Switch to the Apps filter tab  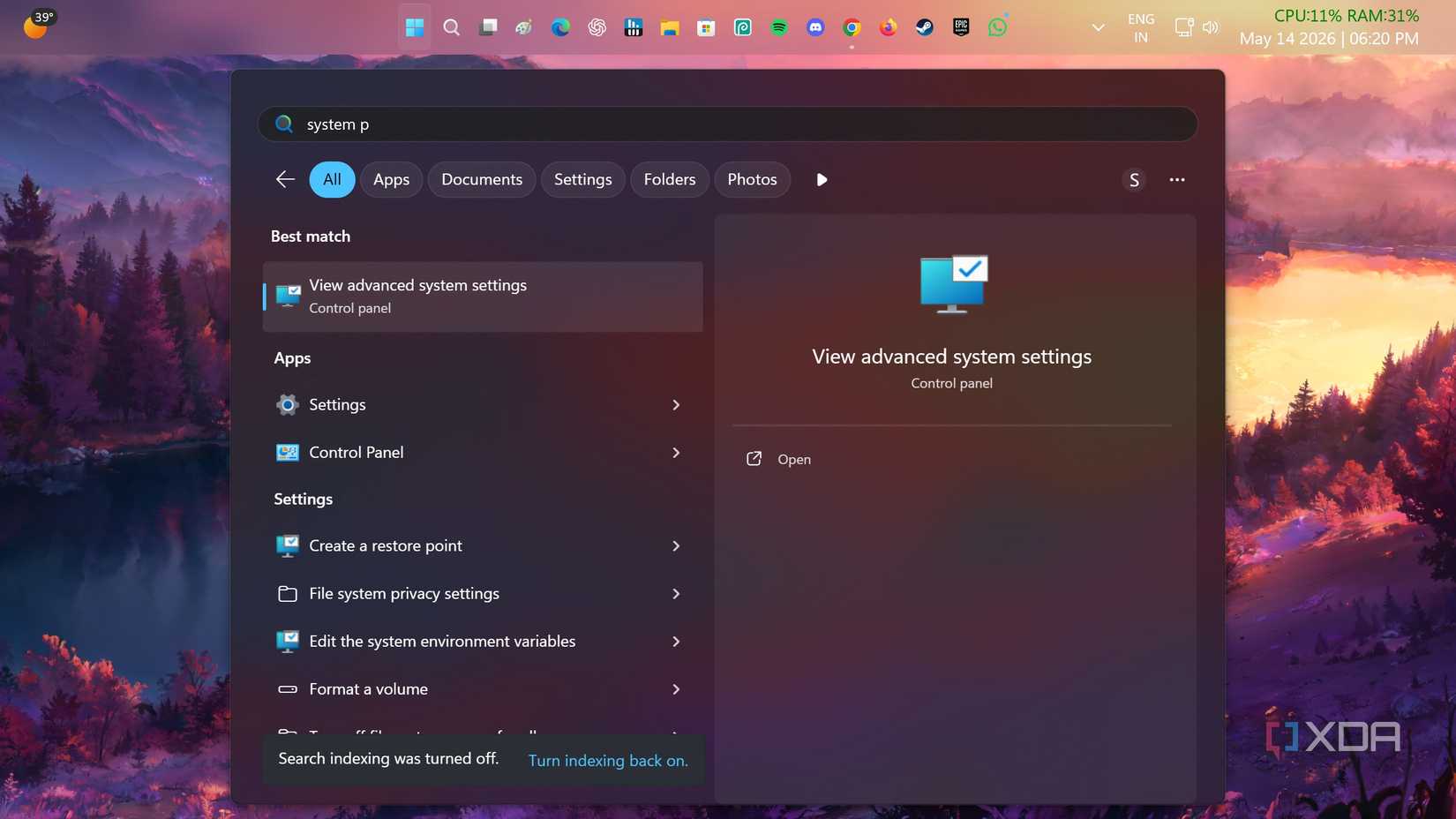pos(391,179)
